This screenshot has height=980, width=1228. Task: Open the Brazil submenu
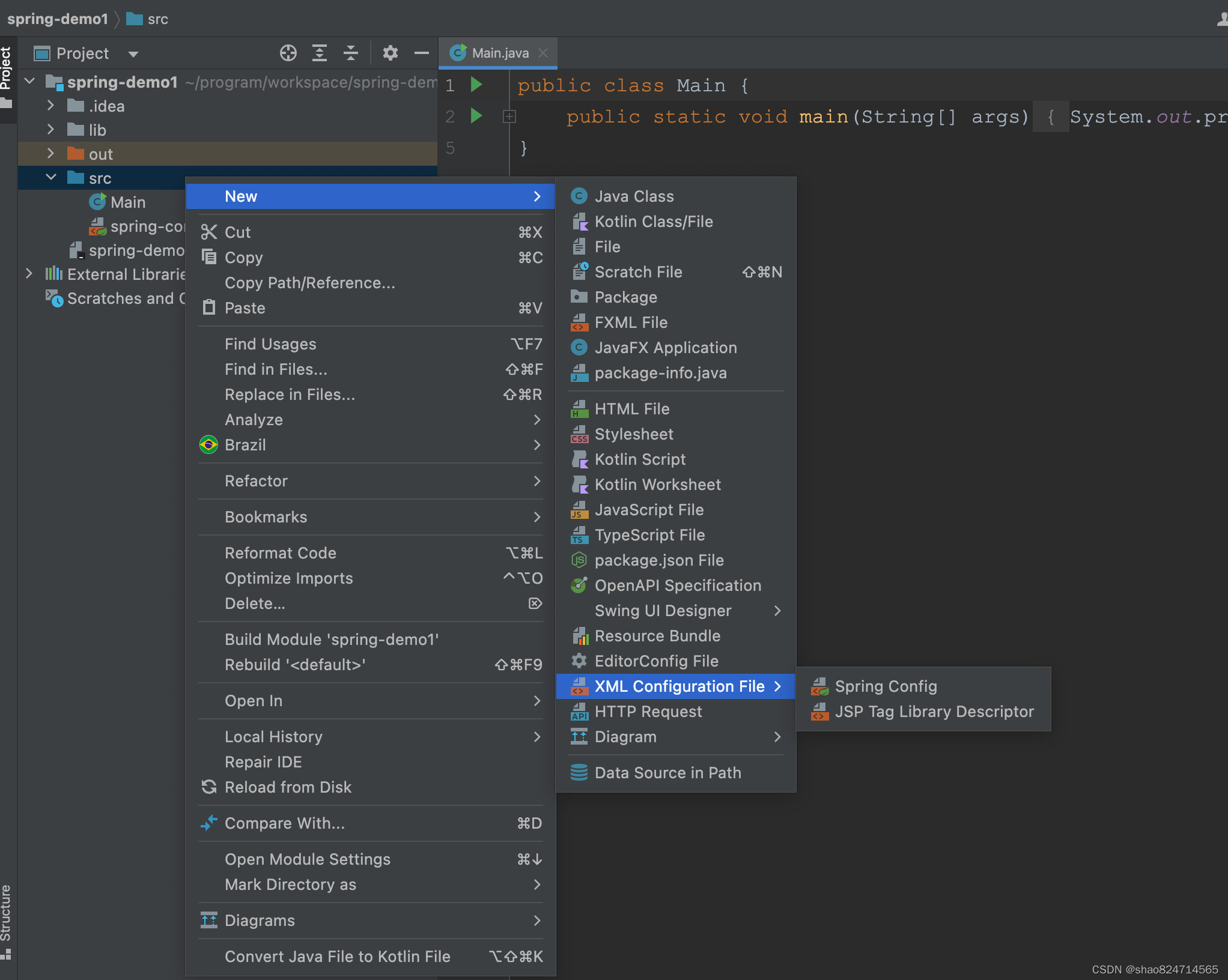pos(370,445)
